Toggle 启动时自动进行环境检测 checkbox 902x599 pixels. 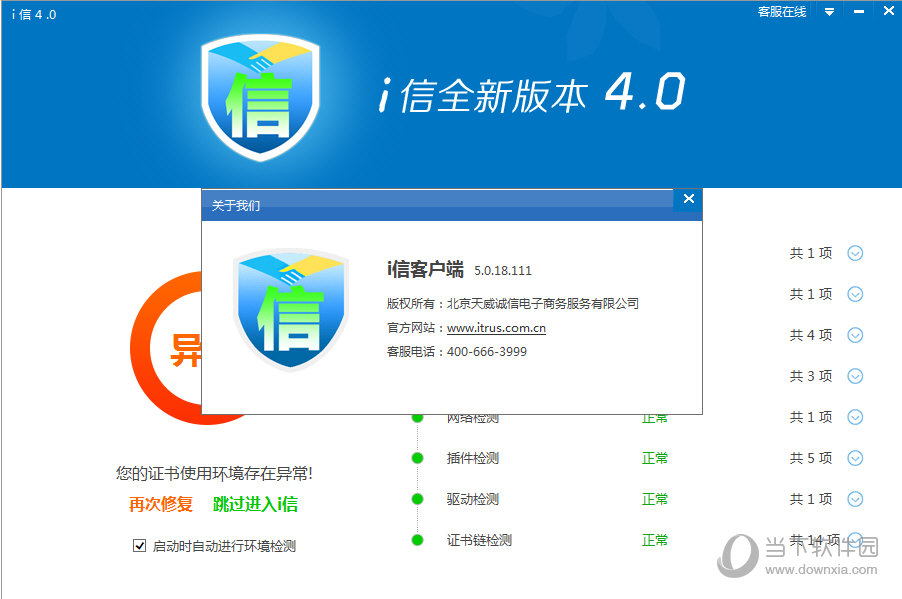(x=139, y=545)
